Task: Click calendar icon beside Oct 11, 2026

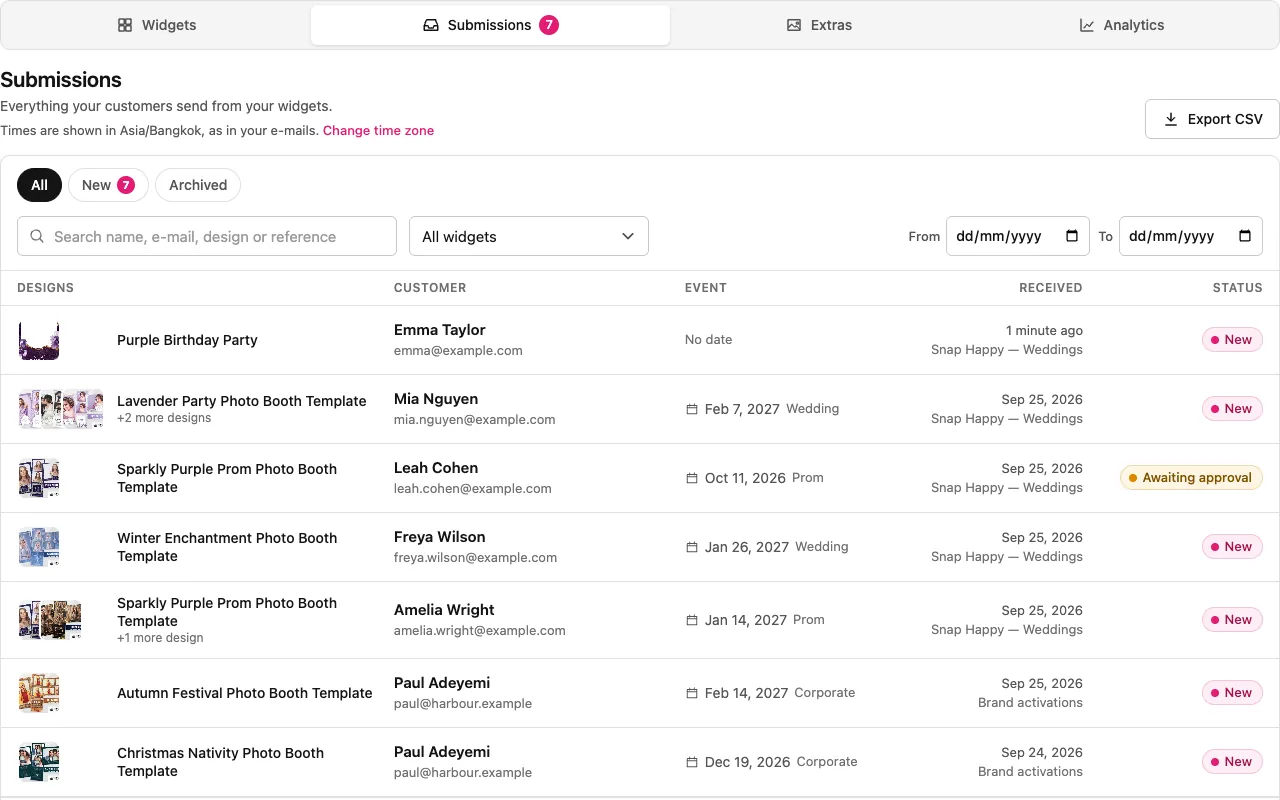Action: pyautogui.click(x=691, y=478)
